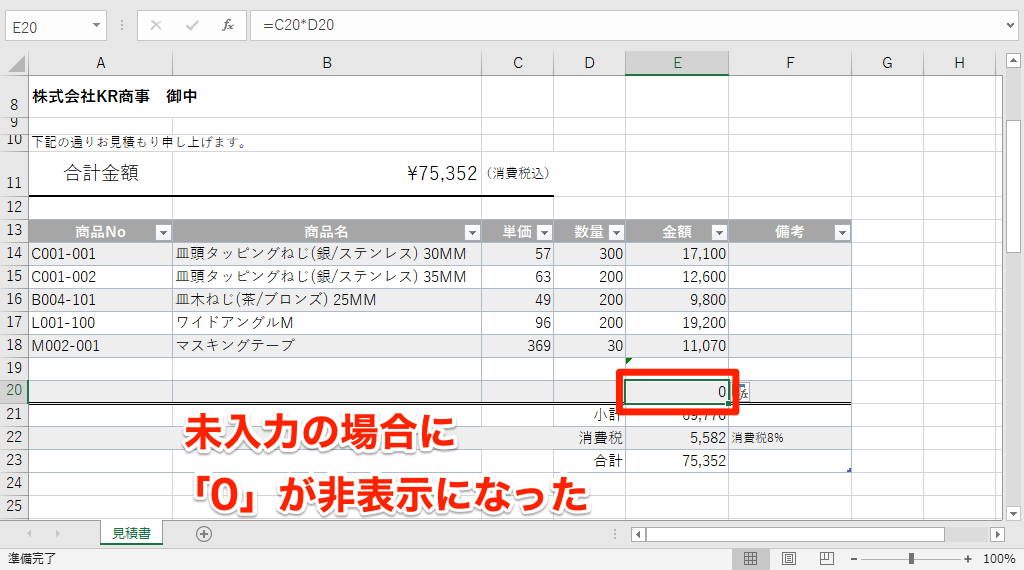This screenshot has width=1024, height=570.
Task: Click vertical scrollbar up arrow
Action: pyautogui.click(x=1013, y=61)
